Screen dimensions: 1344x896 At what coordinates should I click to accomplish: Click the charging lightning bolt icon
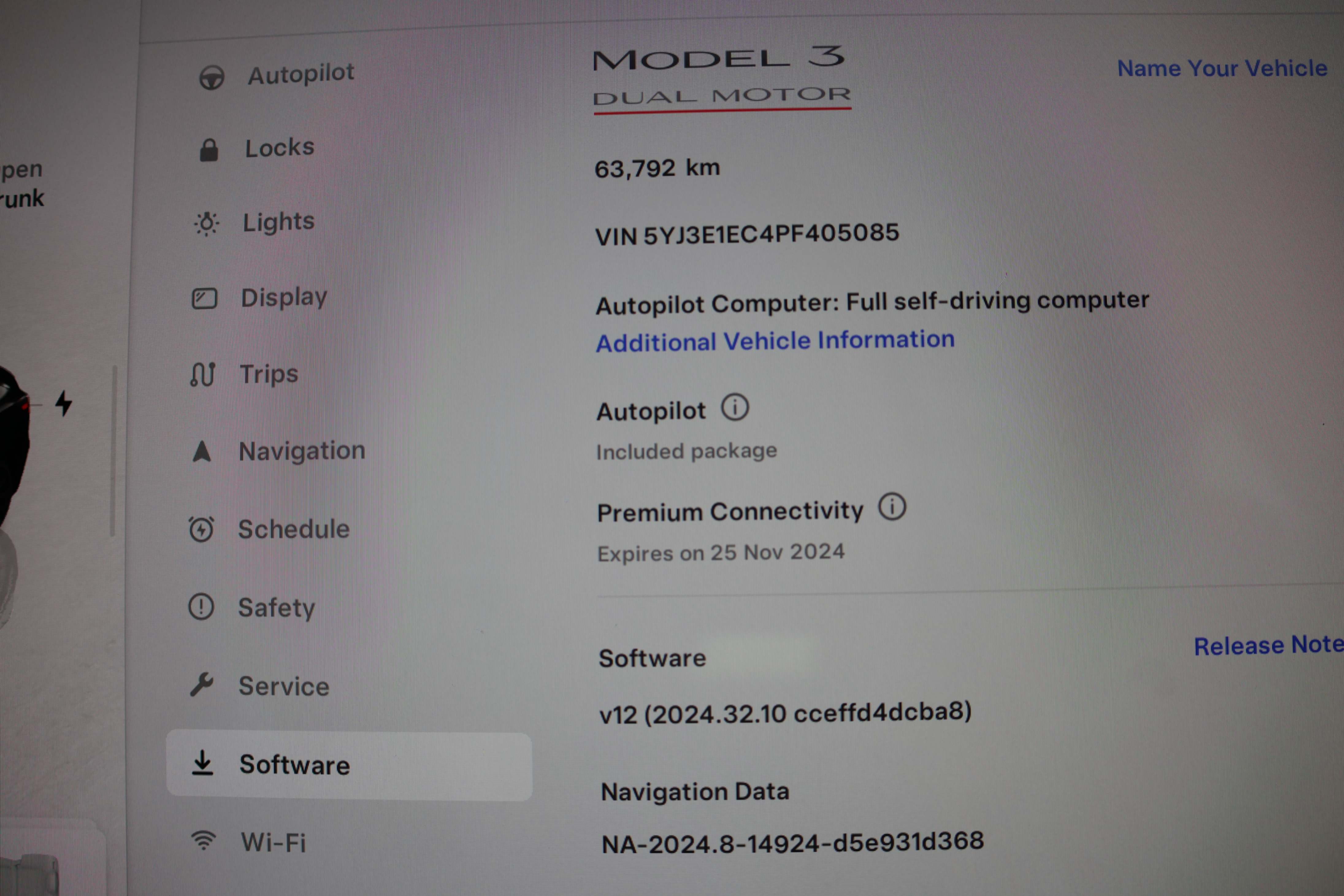coord(63,404)
